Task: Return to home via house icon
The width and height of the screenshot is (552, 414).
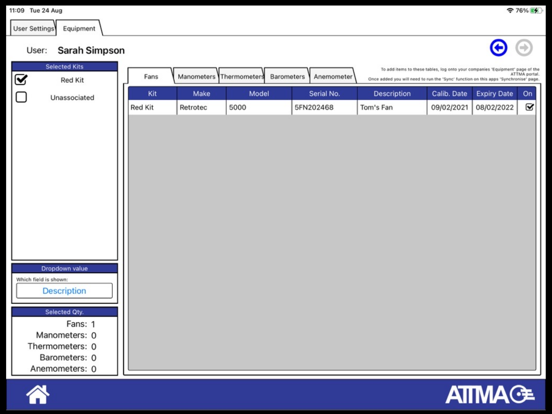Action: point(38,394)
